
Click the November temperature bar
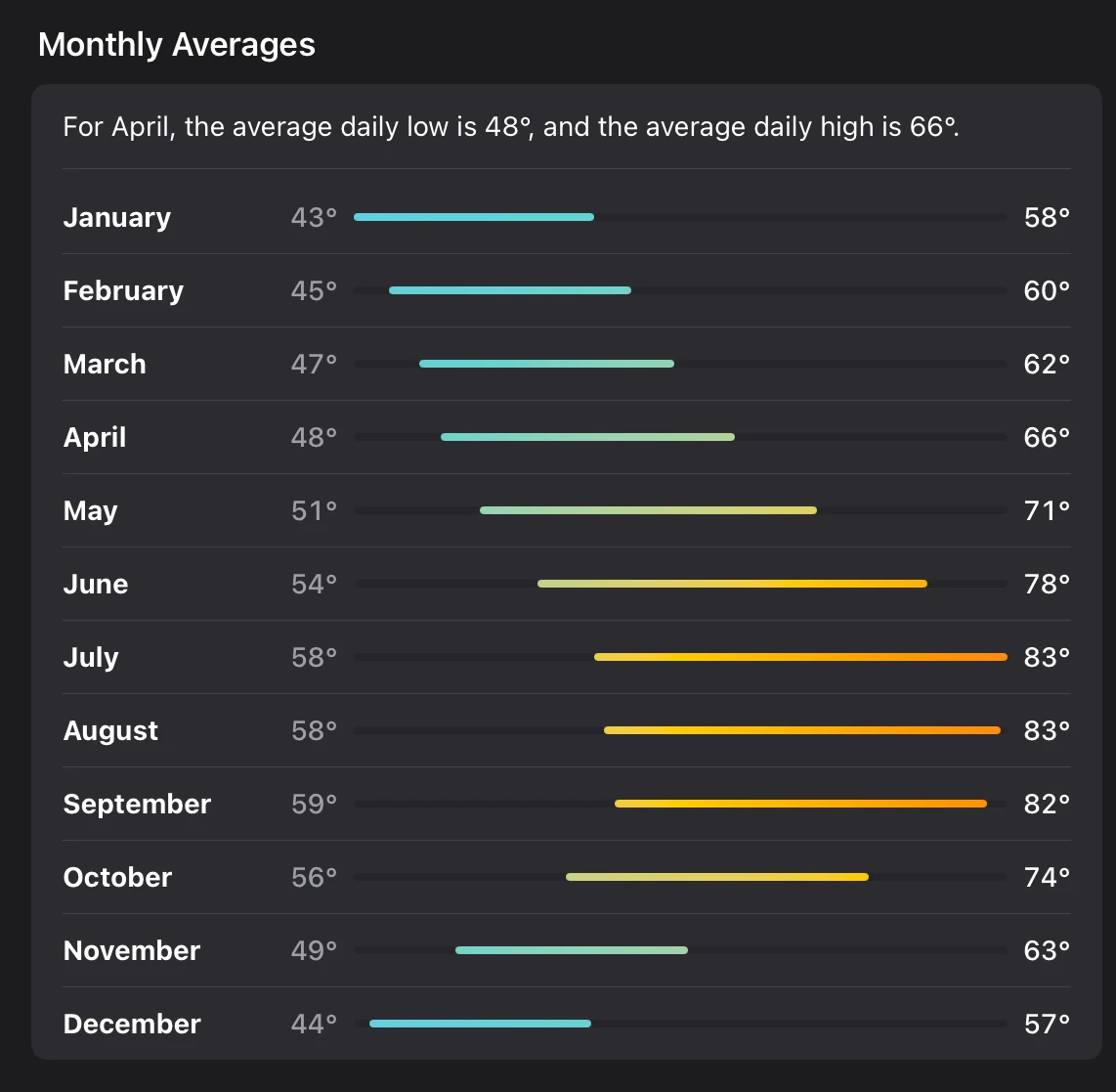click(571, 950)
